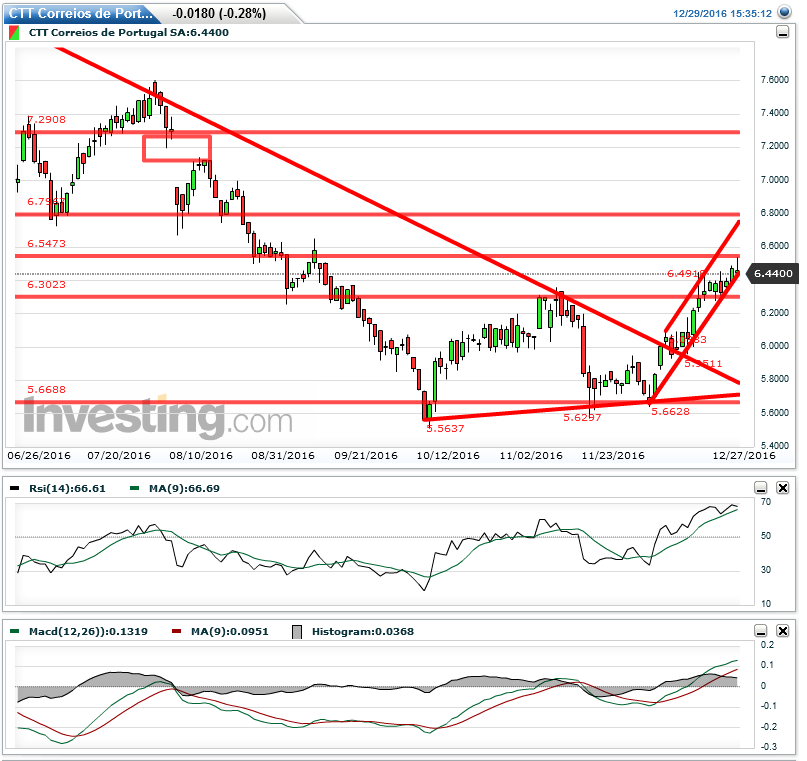Click the RSI axis value 70
This screenshot has height=761, width=807.
pos(765,502)
